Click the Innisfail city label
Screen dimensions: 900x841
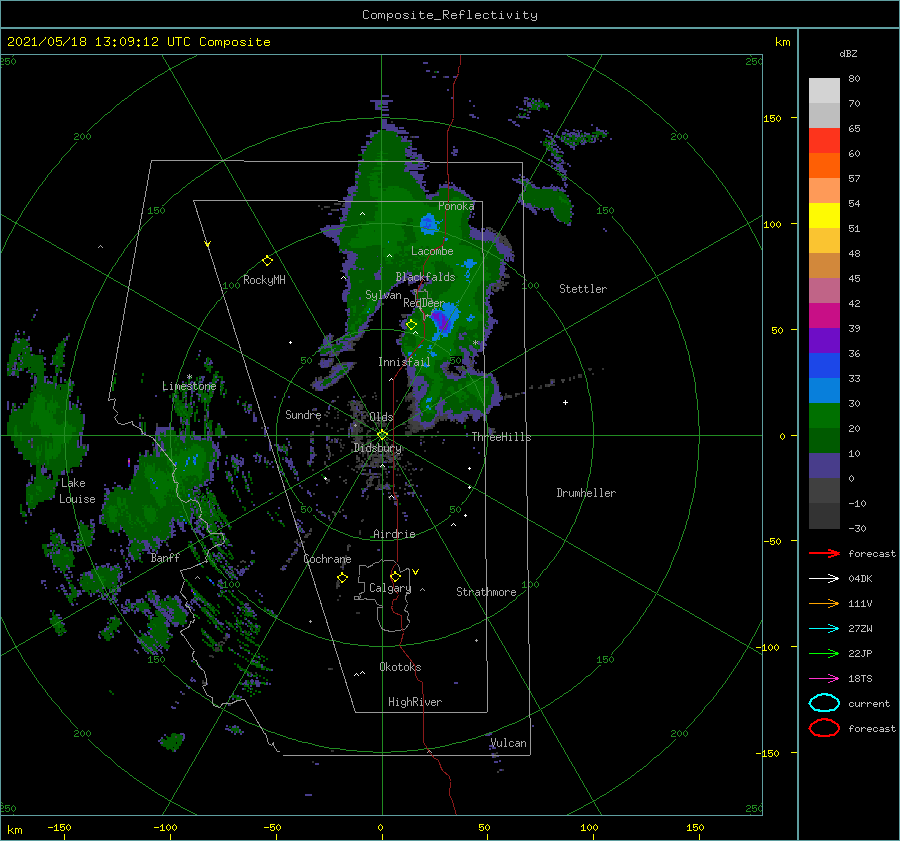pos(404,362)
